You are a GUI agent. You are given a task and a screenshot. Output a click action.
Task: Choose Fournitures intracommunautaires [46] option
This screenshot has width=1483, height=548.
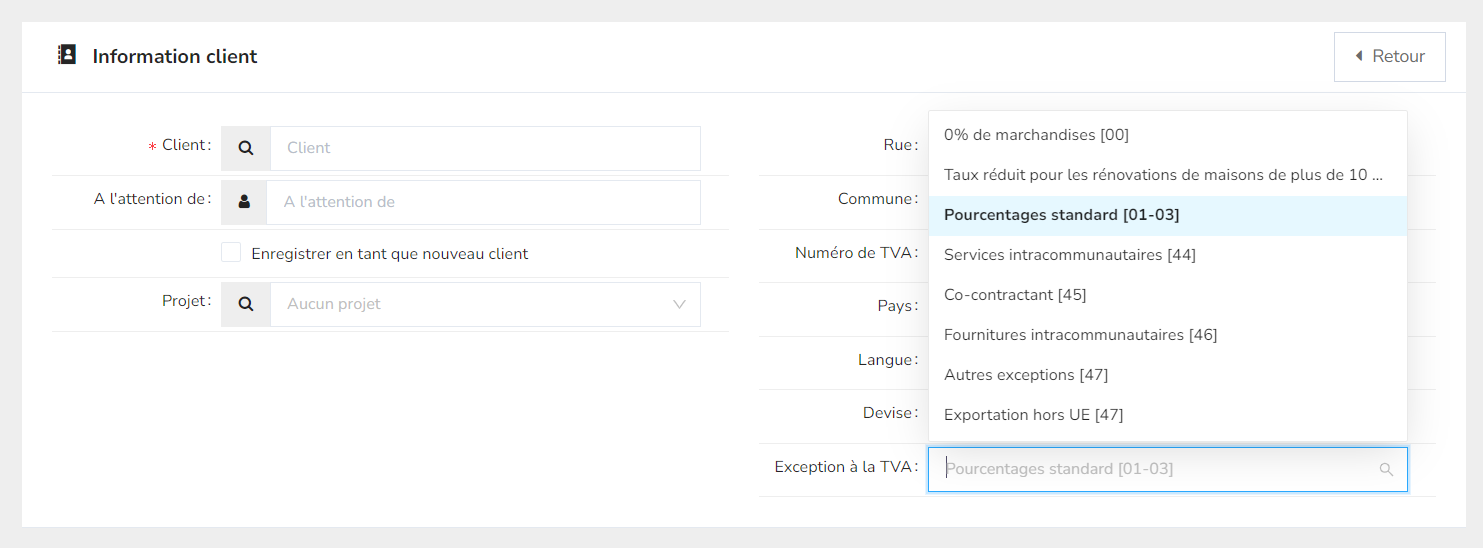[1080, 335]
